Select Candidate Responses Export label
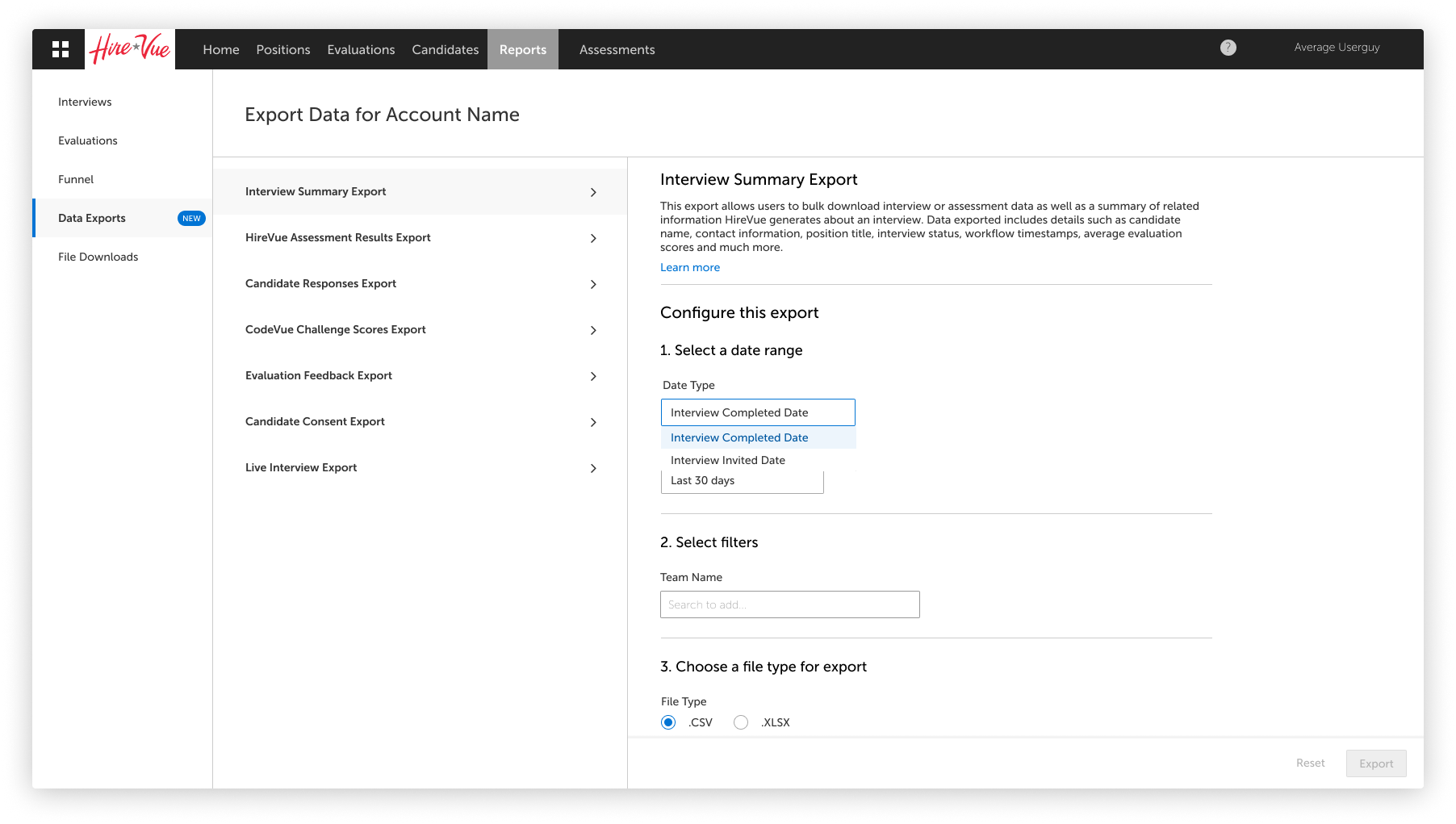This screenshot has width=1456, height=824. pos(320,283)
